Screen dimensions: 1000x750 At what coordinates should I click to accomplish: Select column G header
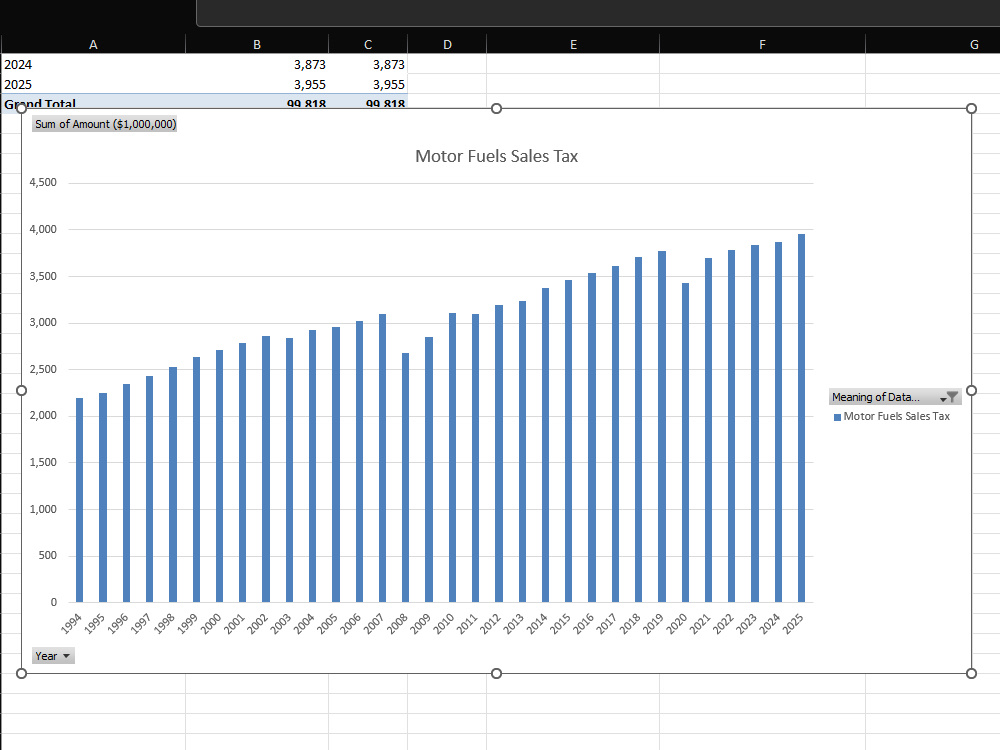932,45
